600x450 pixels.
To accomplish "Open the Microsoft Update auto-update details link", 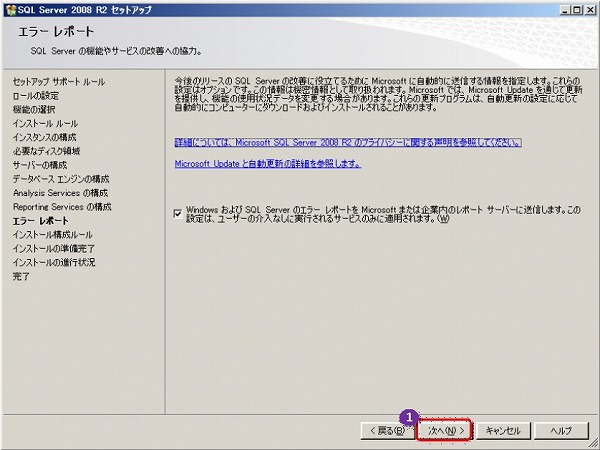I will pyautogui.click(x=267, y=164).
